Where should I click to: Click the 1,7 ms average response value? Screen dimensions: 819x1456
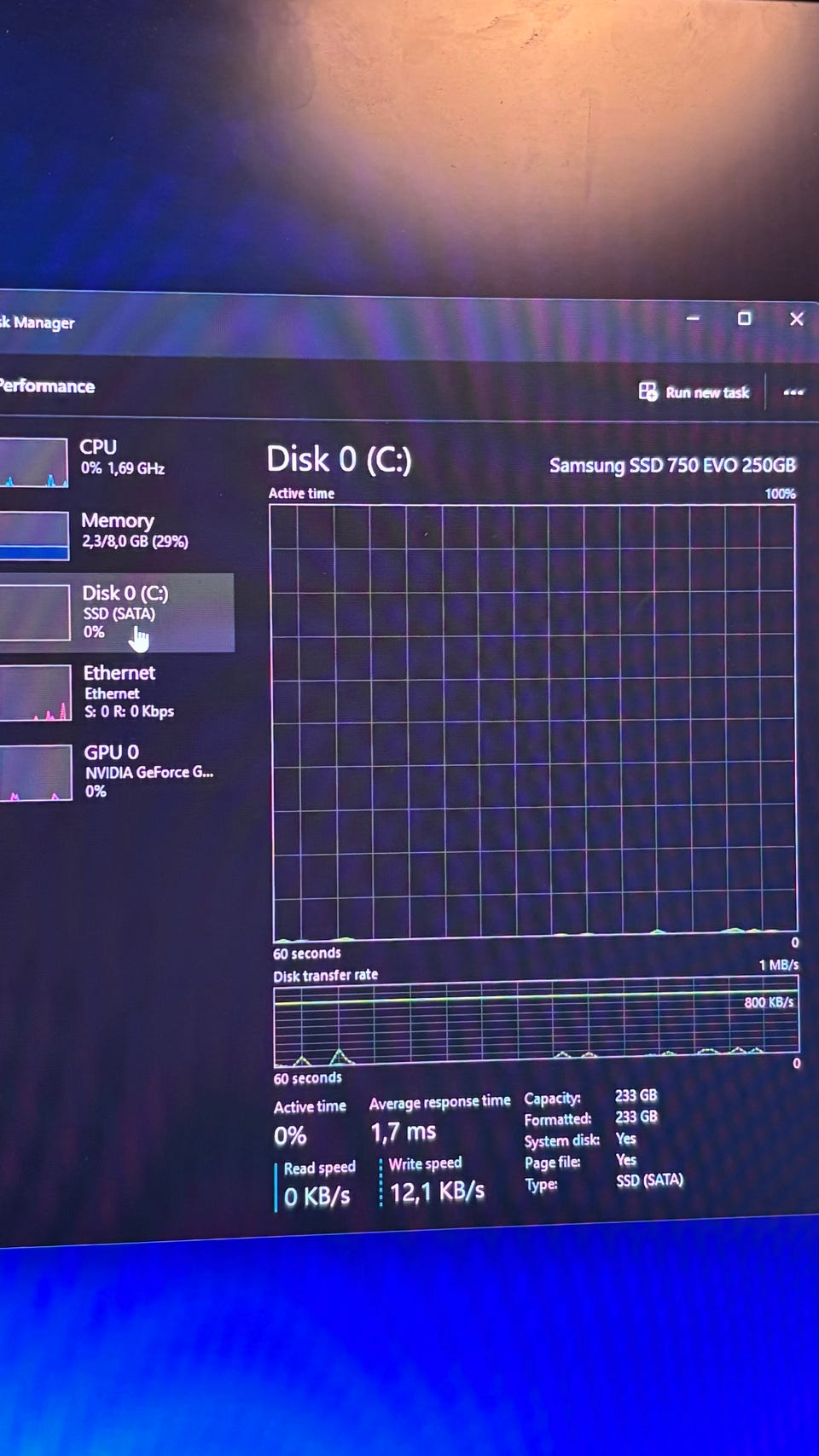coord(404,1132)
